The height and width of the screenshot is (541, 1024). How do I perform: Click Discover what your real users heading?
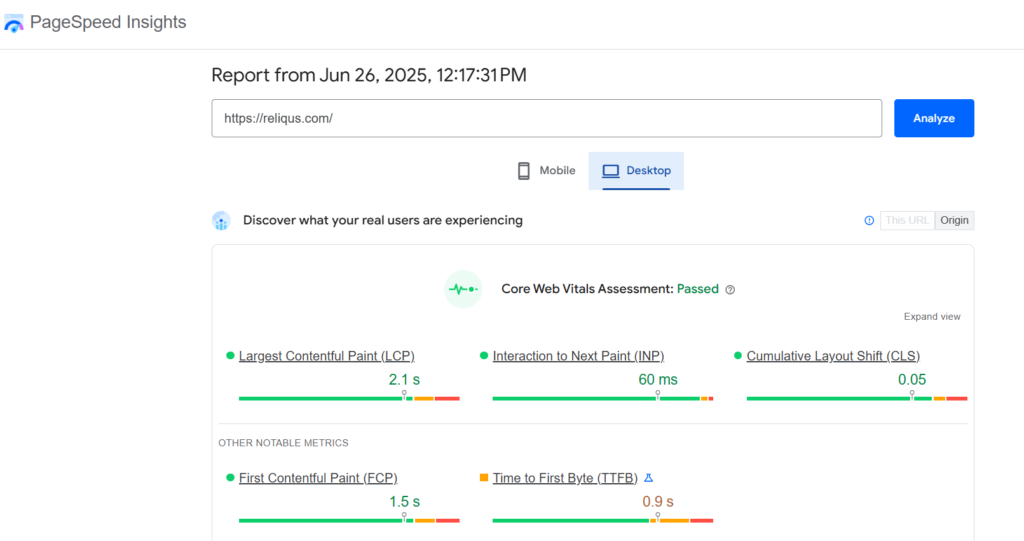(x=383, y=220)
